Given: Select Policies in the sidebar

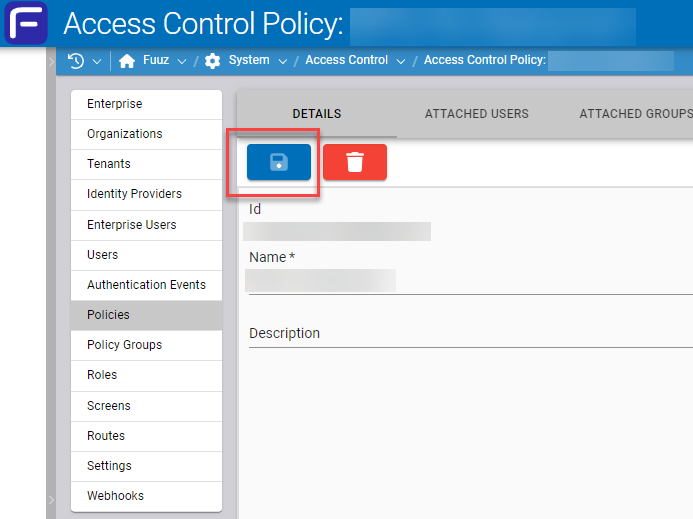Looking at the screenshot, I should click(146, 315).
